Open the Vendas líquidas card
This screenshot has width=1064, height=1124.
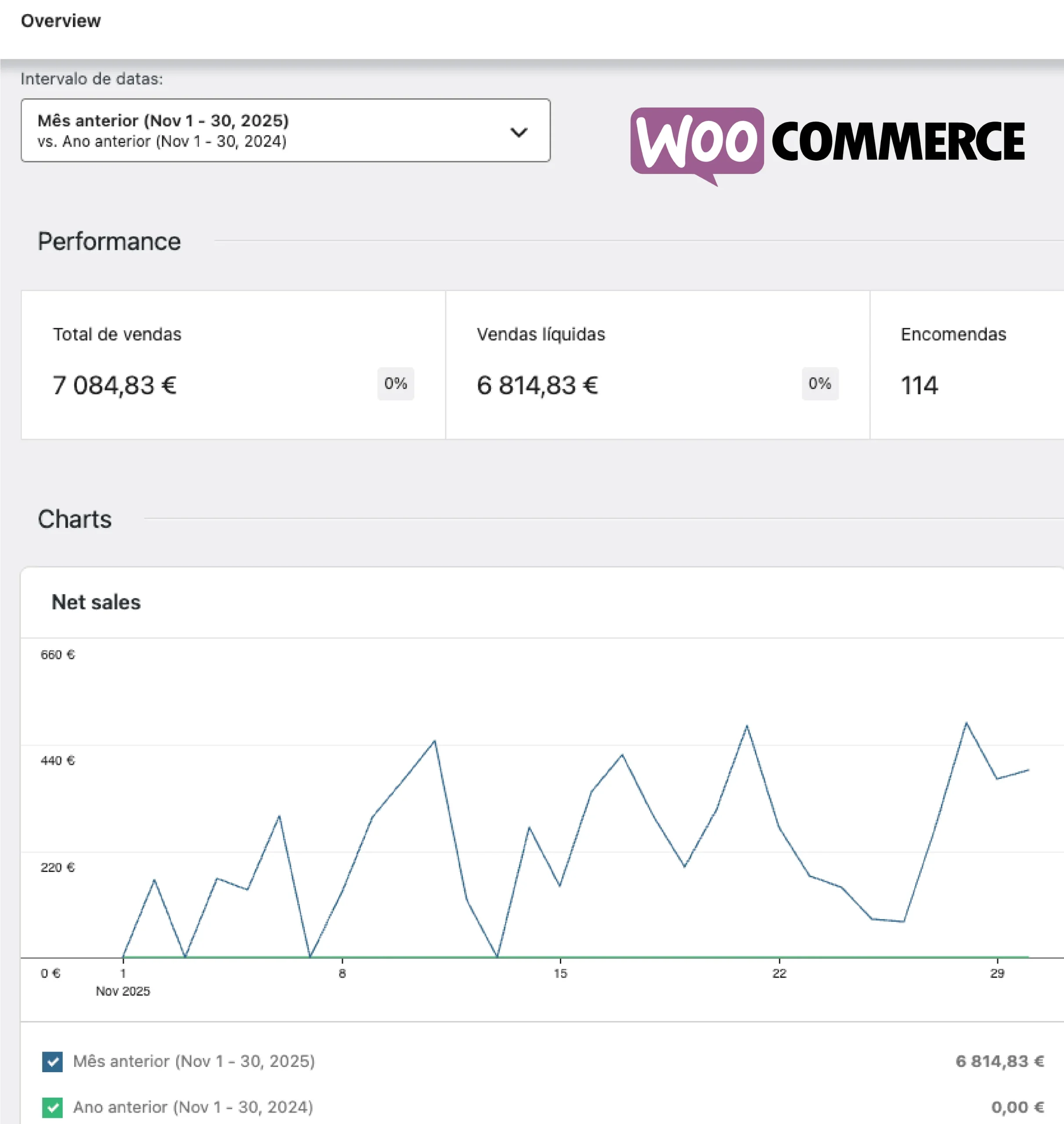(657, 365)
